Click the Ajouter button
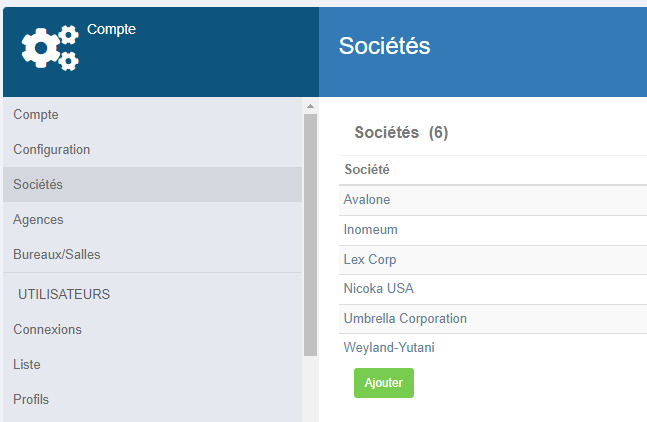Image resolution: width=647 pixels, height=422 pixels. click(x=384, y=383)
